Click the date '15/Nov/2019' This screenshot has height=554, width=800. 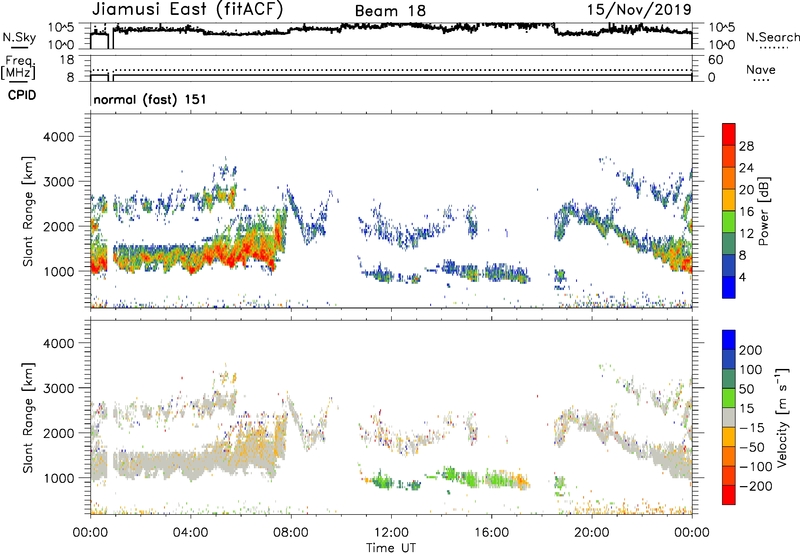click(x=639, y=10)
